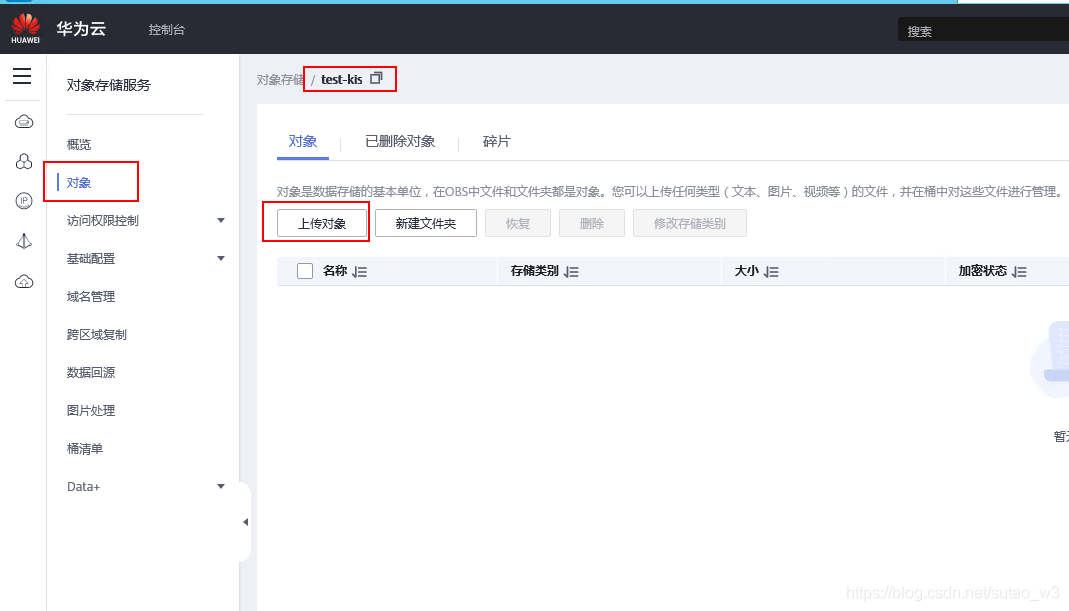
Task: Click the 上传对象 button
Action: point(322,223)
